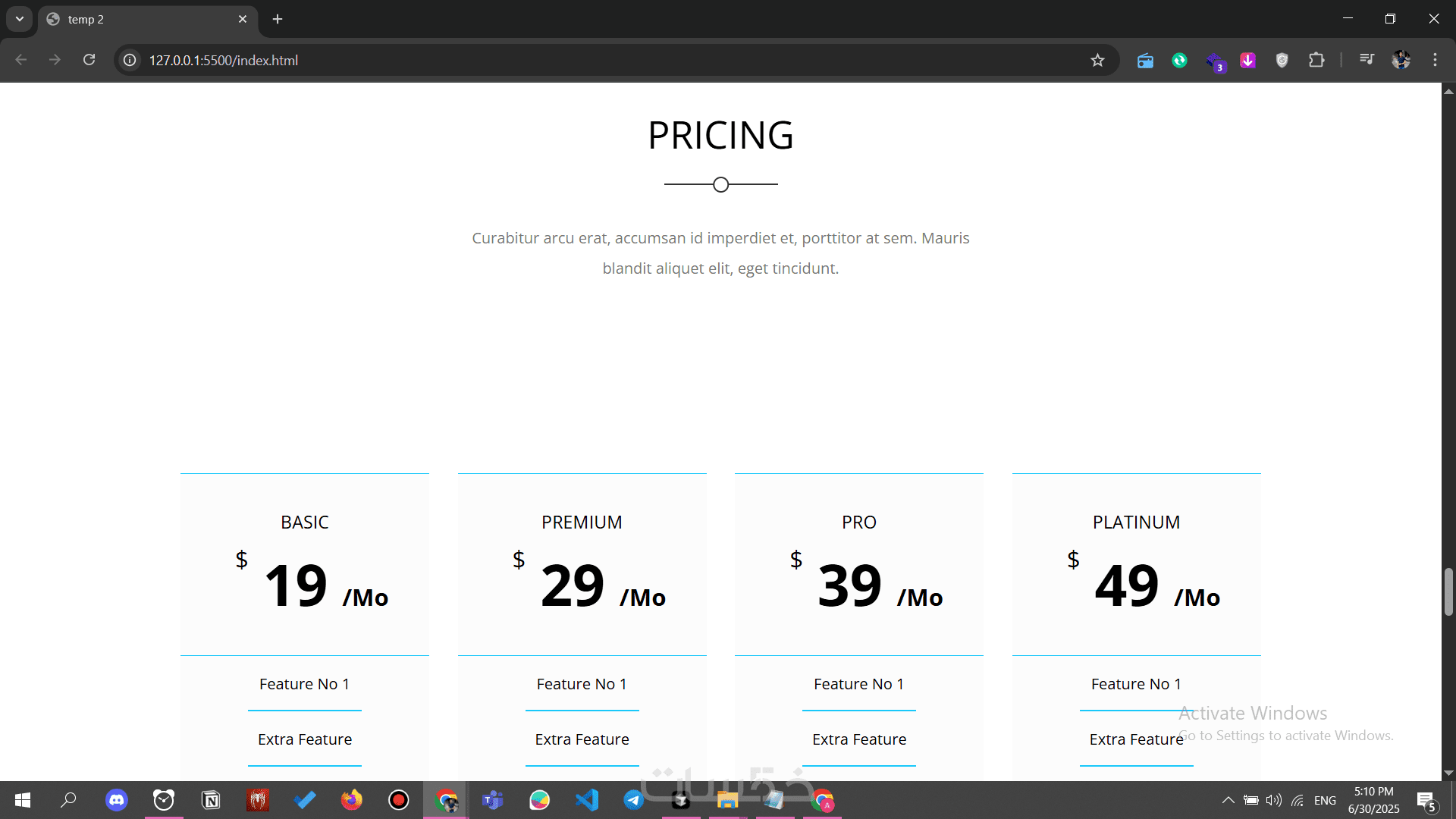
Task: Open the volume speaker control
Action: pyautogui.click(x=1273, y=800)
